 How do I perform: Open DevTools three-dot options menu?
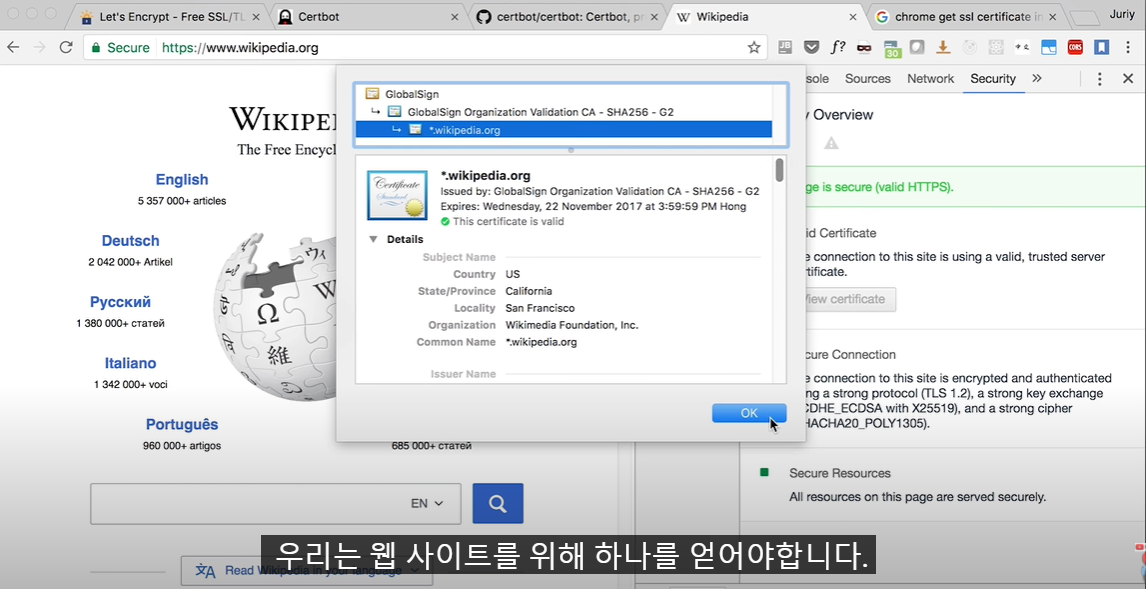point(1099,79)
